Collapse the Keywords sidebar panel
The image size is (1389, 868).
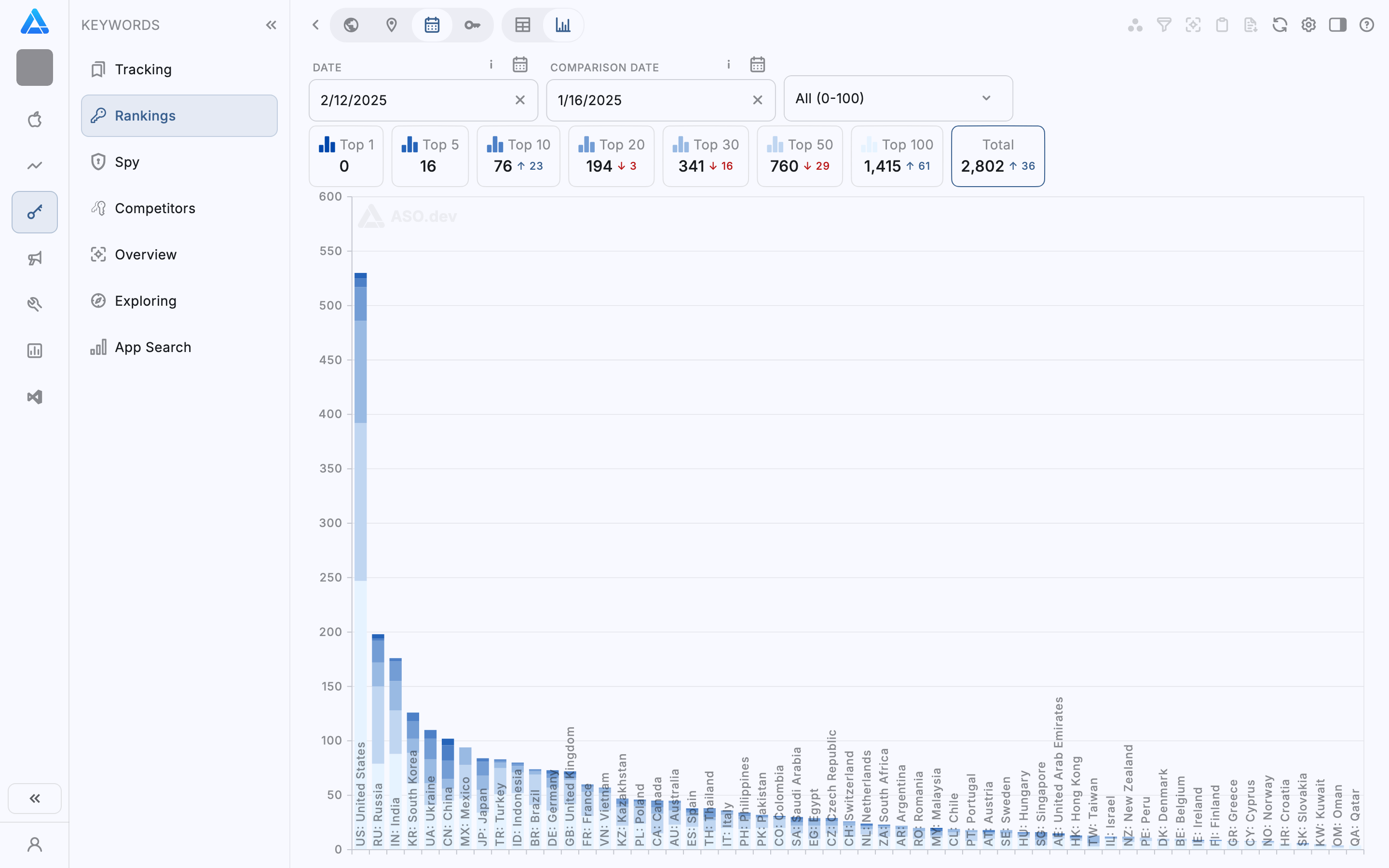click(271, 25)
